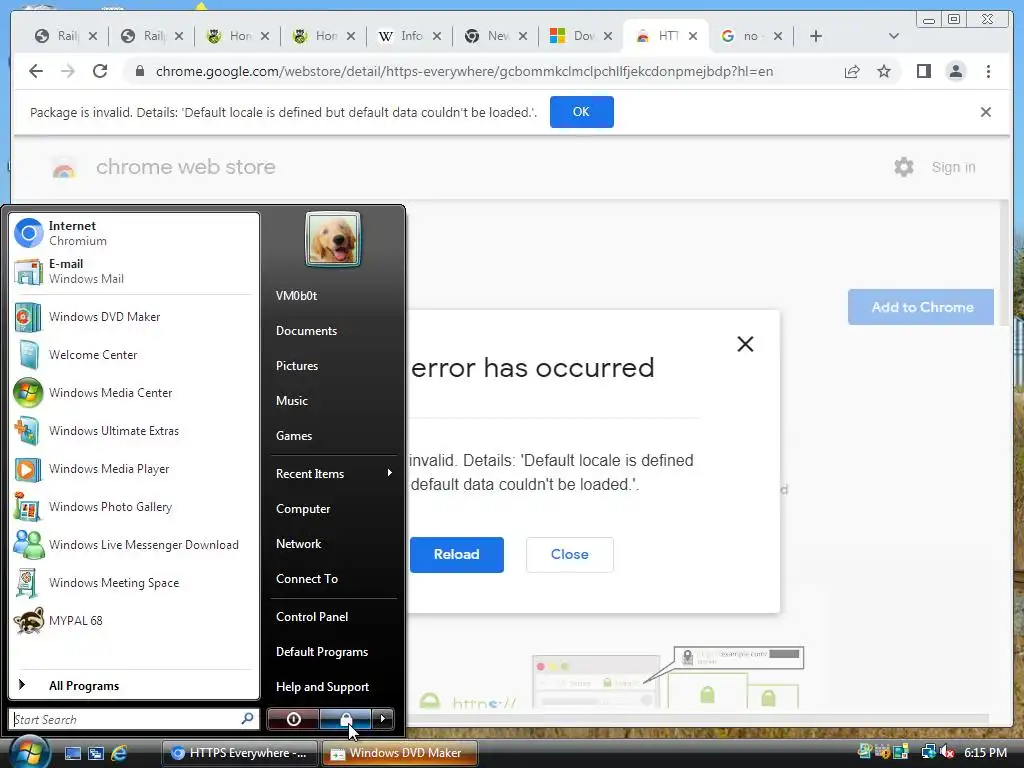Open Chromium from the Start menu Internet entry

(x=134, y=233)
